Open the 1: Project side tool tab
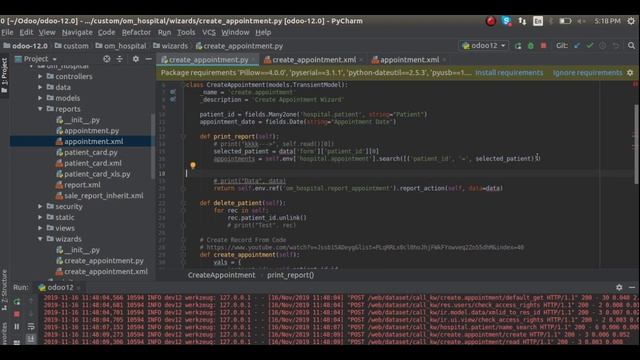Image resolution: width=640 pixels, height=360 pixels. [4, 75]
